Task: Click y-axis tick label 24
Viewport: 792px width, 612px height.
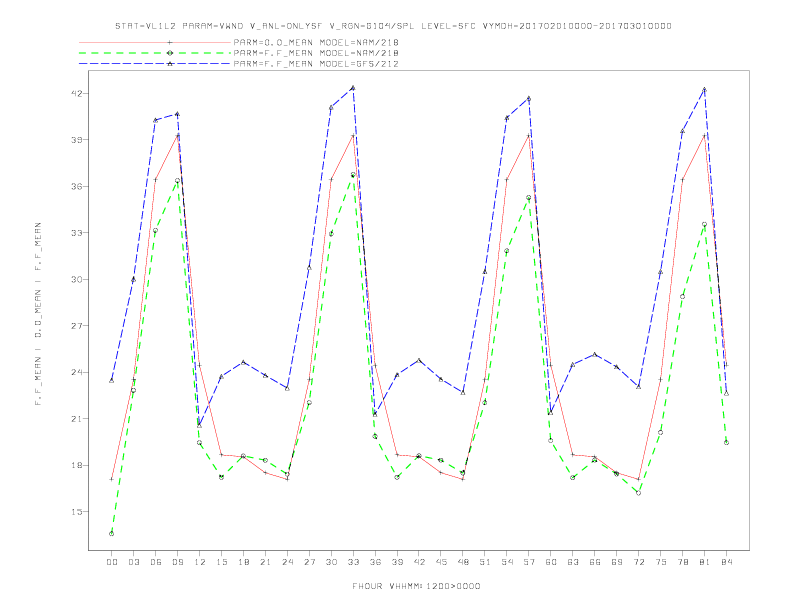Action: click(76, 372)
